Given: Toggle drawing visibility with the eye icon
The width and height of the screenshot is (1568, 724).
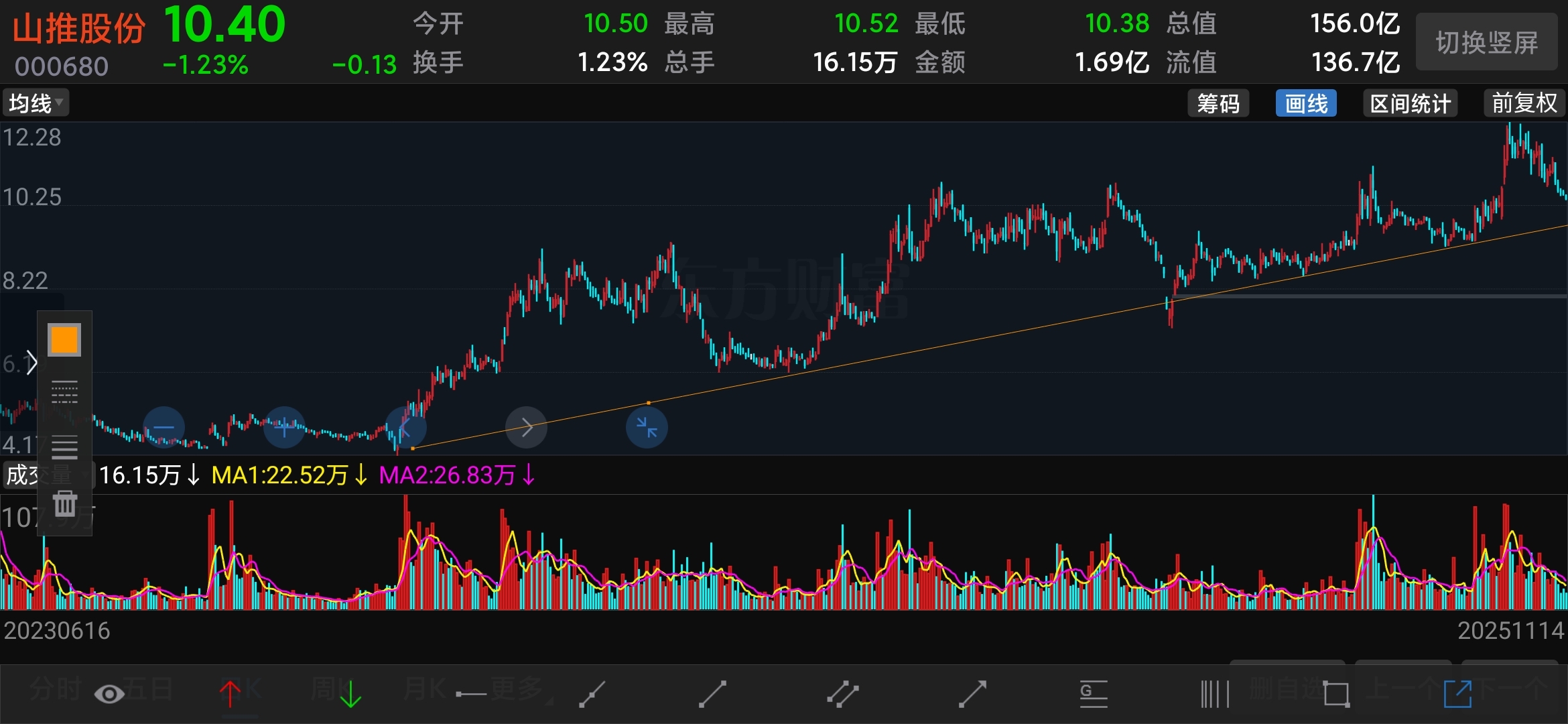Looking at the screenshot, I should pyautogui.click(x=109, y=695).
